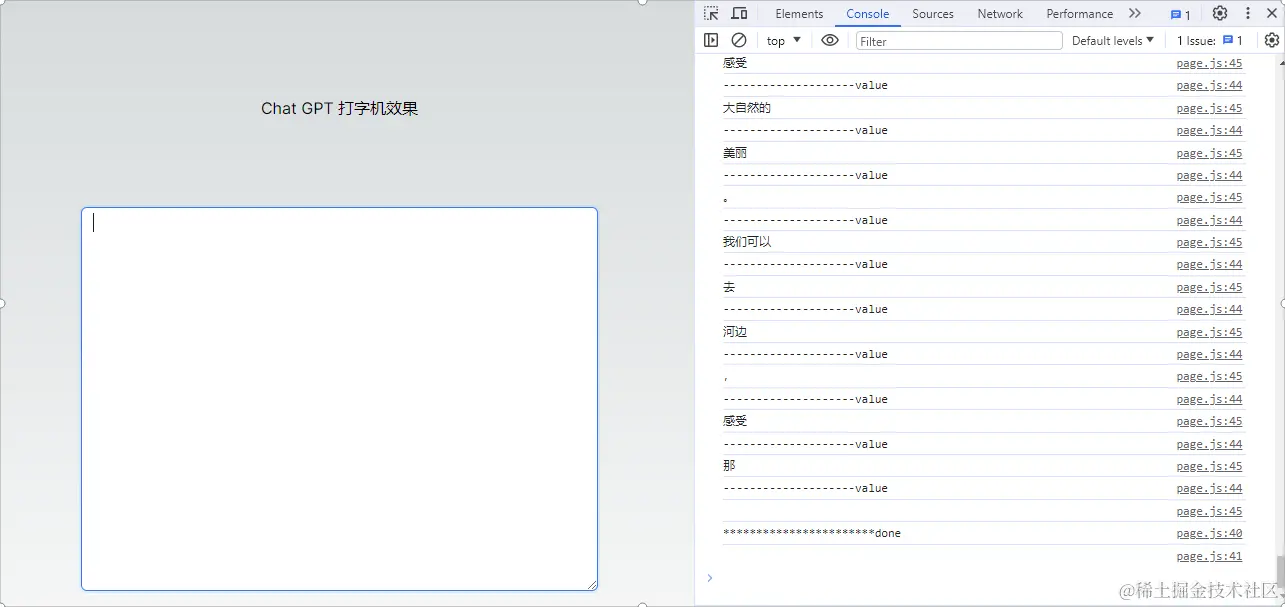This screenshot has height=607, width=1285.
Task: Open DevTools settings gear icon
Action: (1220, 14)
